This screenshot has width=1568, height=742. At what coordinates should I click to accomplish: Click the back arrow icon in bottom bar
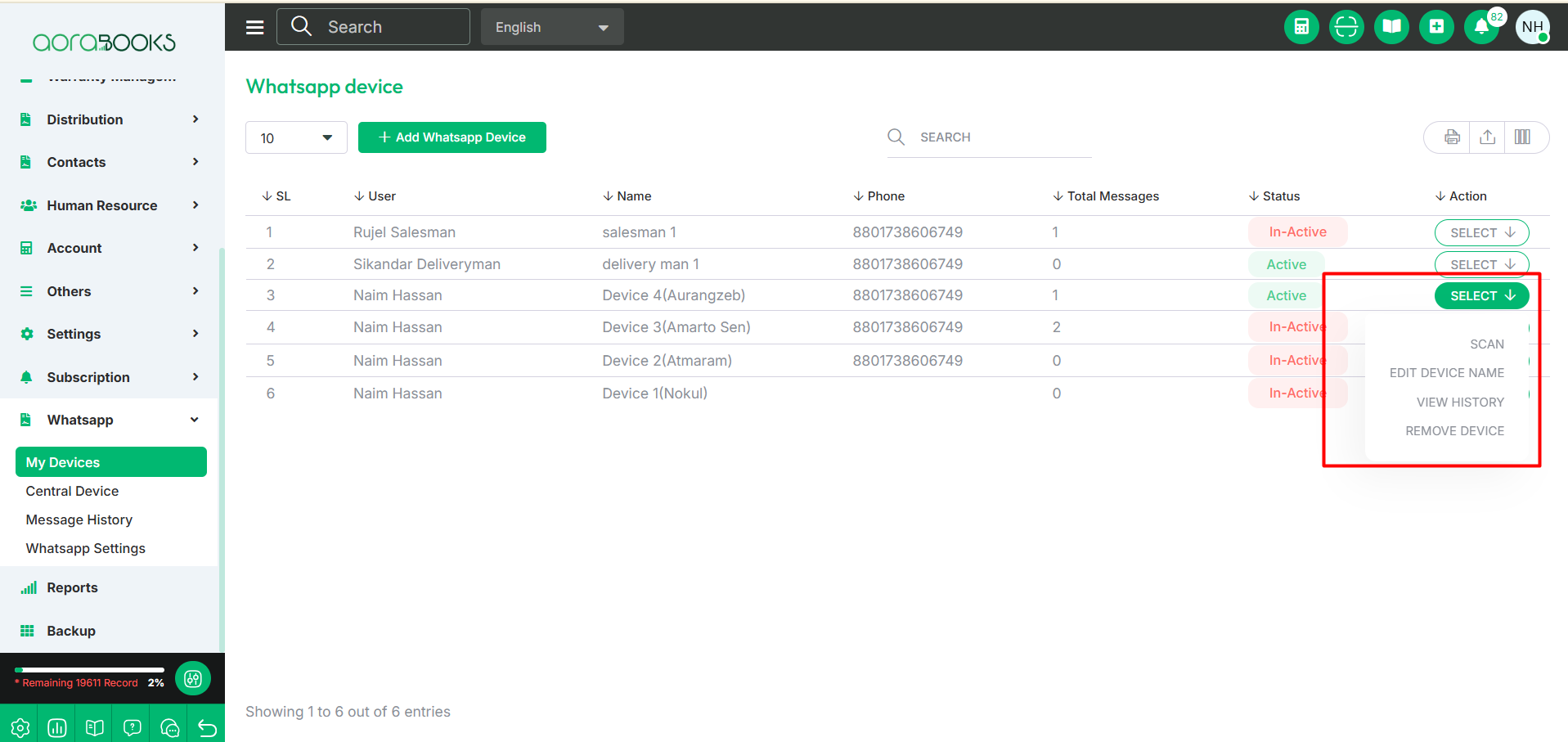click(x=207, y=727)
